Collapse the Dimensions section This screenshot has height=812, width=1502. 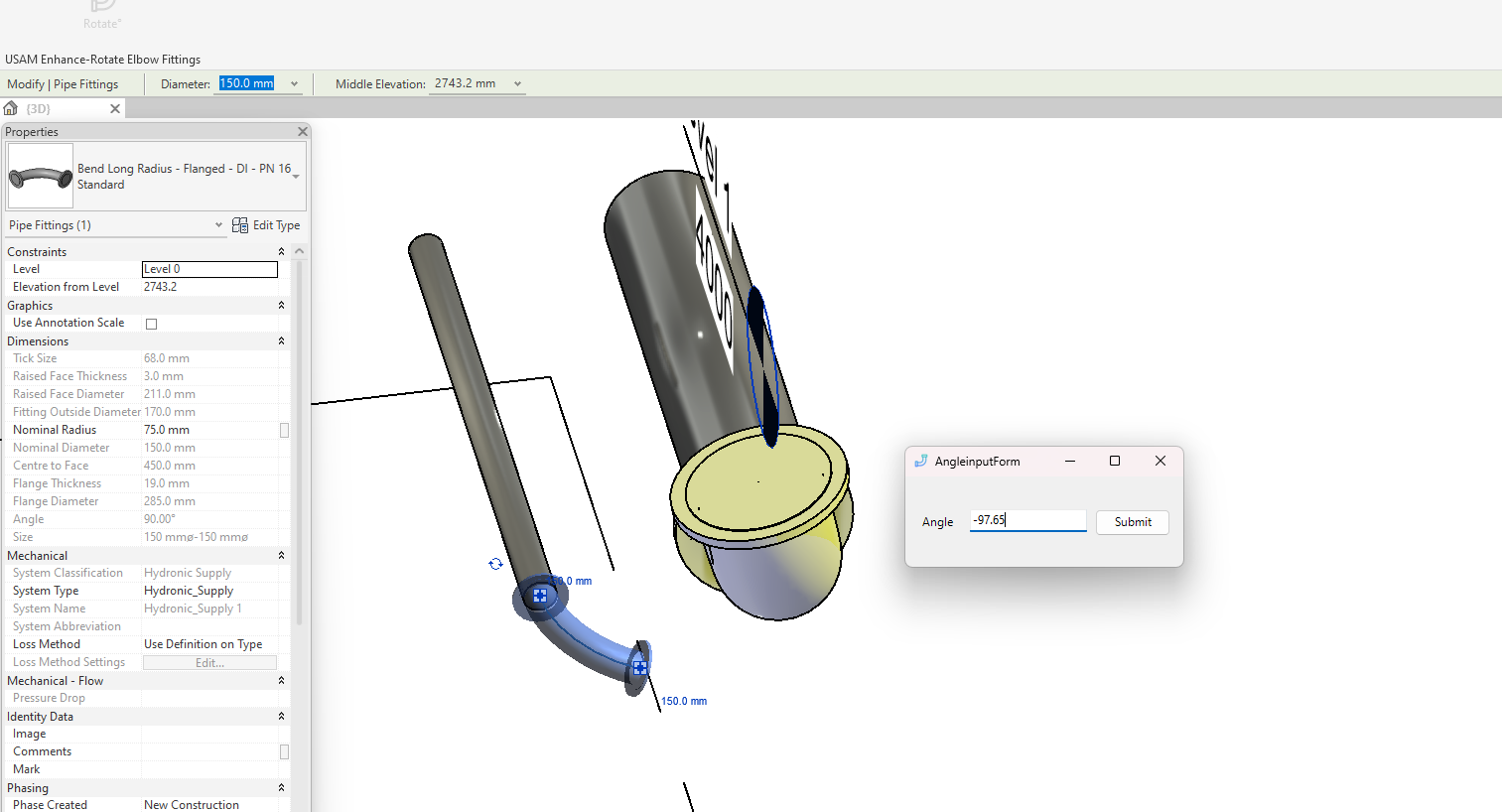[281, 341]
